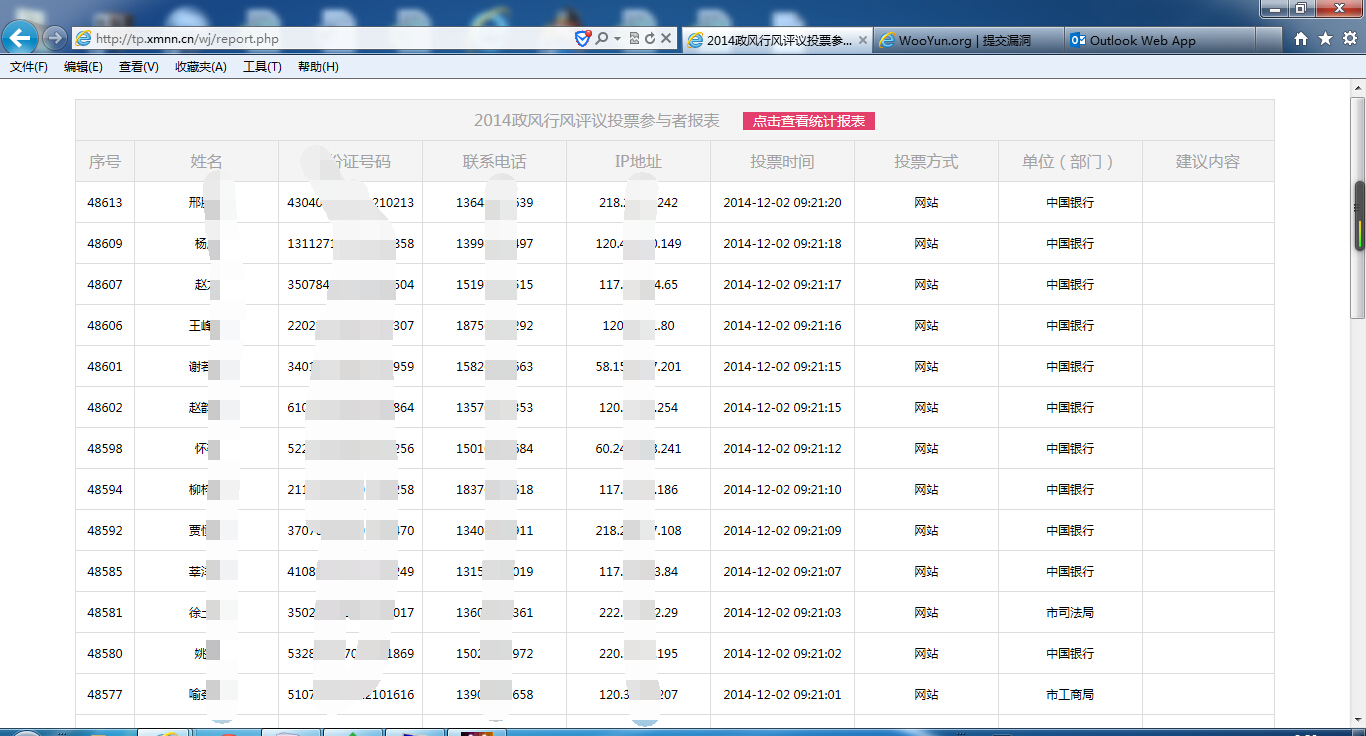This screenshot has height=736, width=1366.
Task: Click the 市司法局 department cell
Action: pos(1070,612)
